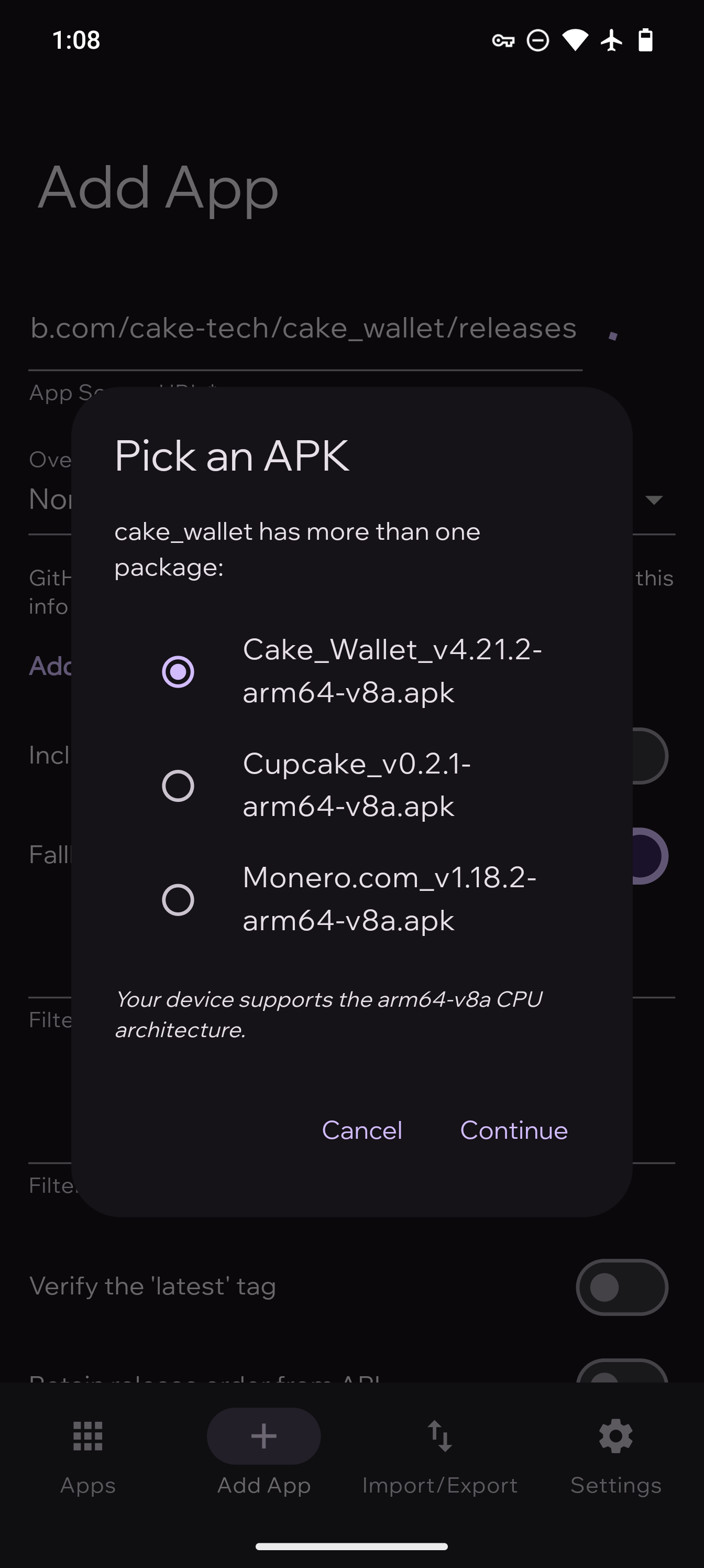
Task: Select the Cake_Wallet_v4.21.2 arm64 radio button
Action: [178, 671]
